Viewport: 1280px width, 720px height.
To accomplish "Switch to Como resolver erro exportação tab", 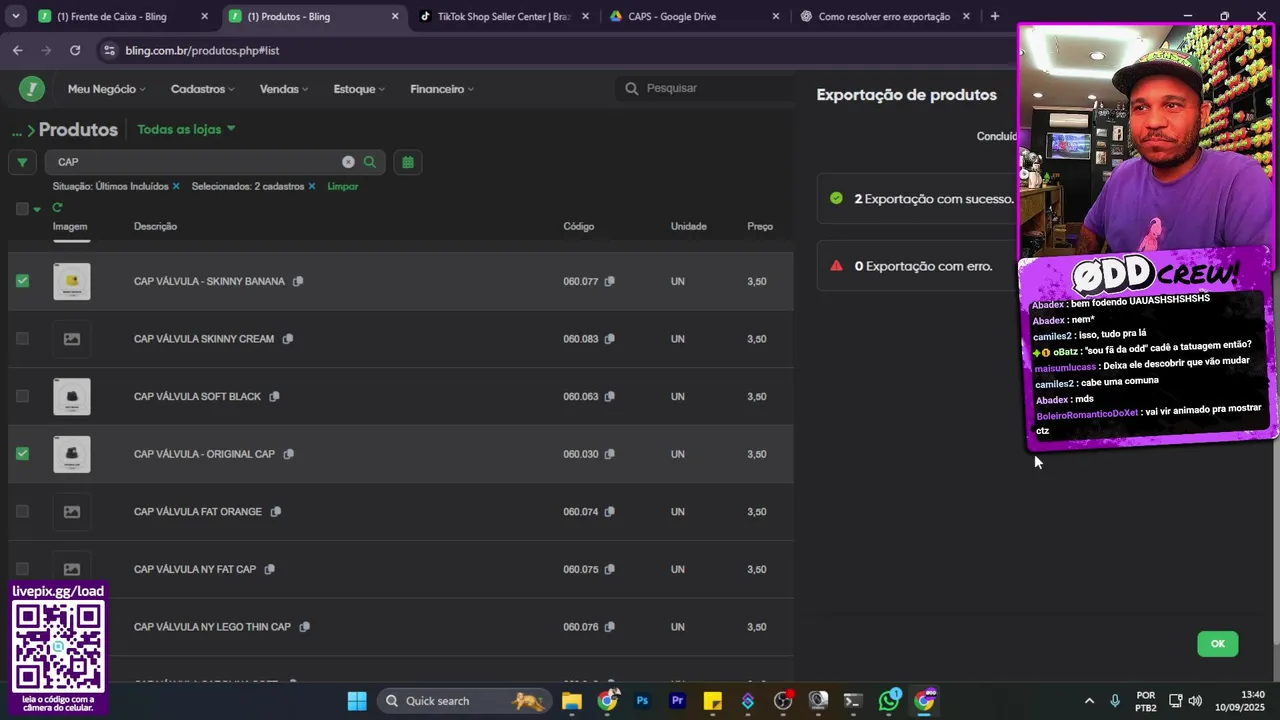I will coord(884,16).
